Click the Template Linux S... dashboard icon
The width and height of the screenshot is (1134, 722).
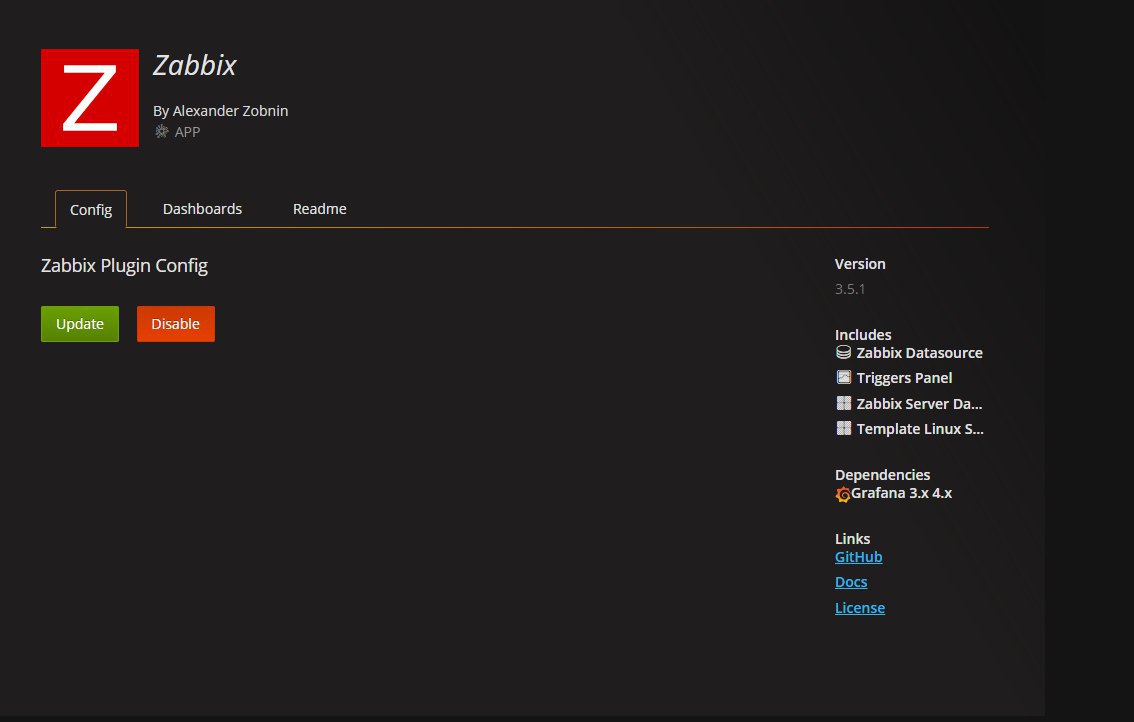pyautogui.click(x=843, y=428)
